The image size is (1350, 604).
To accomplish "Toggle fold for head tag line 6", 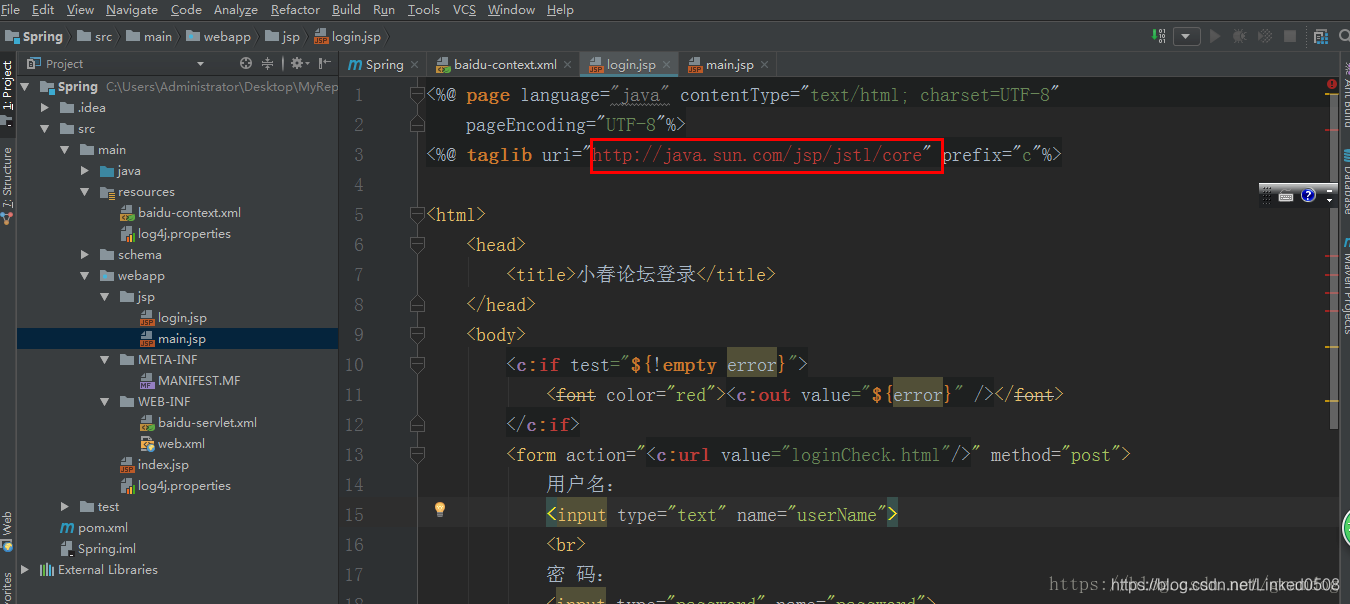I will coord(418,245).
